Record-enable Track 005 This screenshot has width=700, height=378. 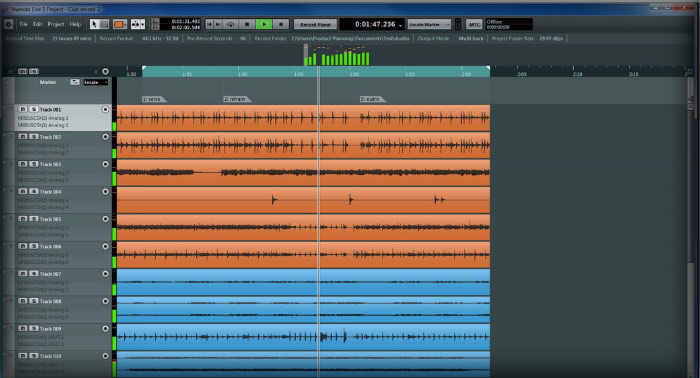tap(105, 219)
